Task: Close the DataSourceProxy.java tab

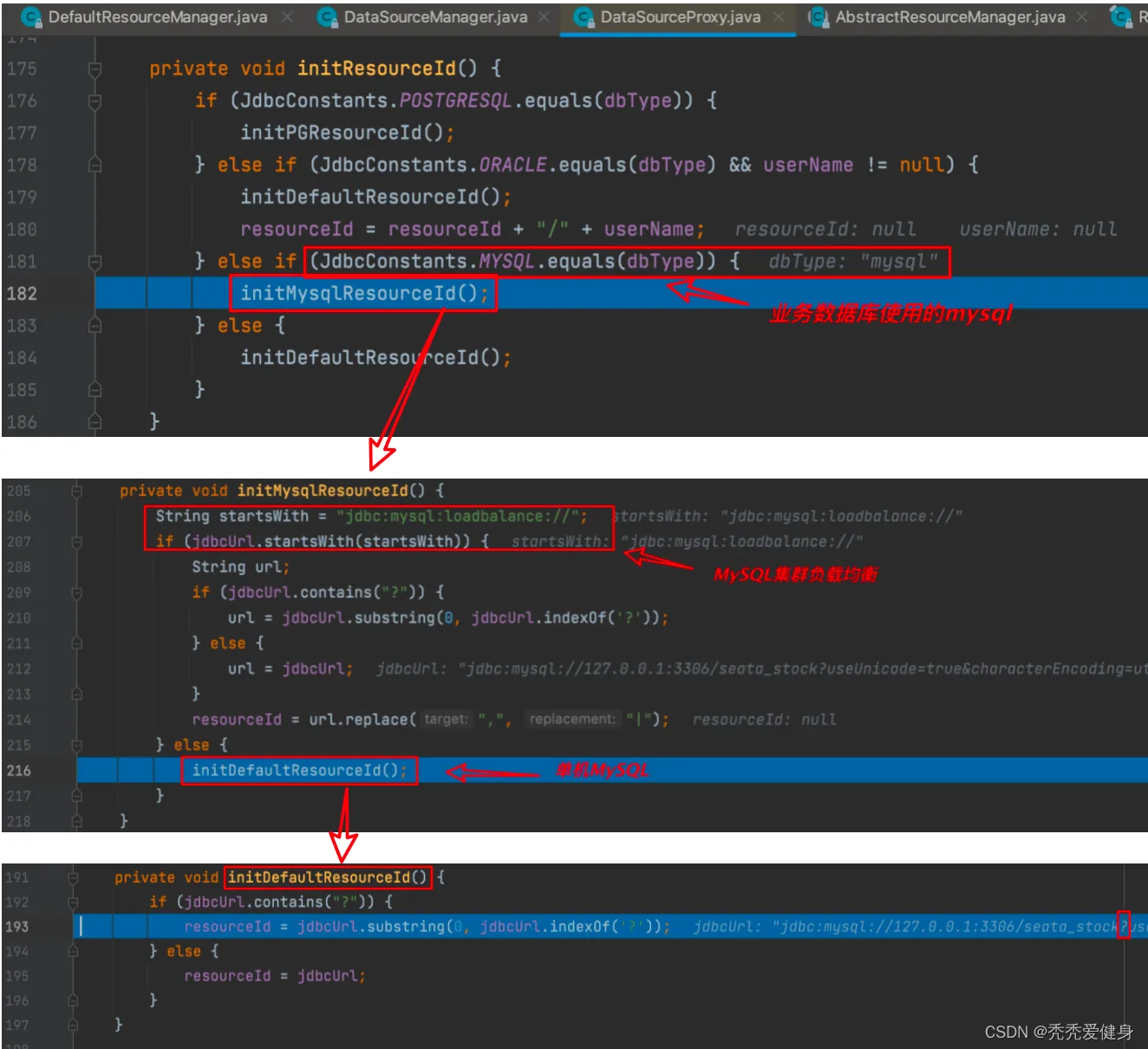Action: [x=779, y=16]
